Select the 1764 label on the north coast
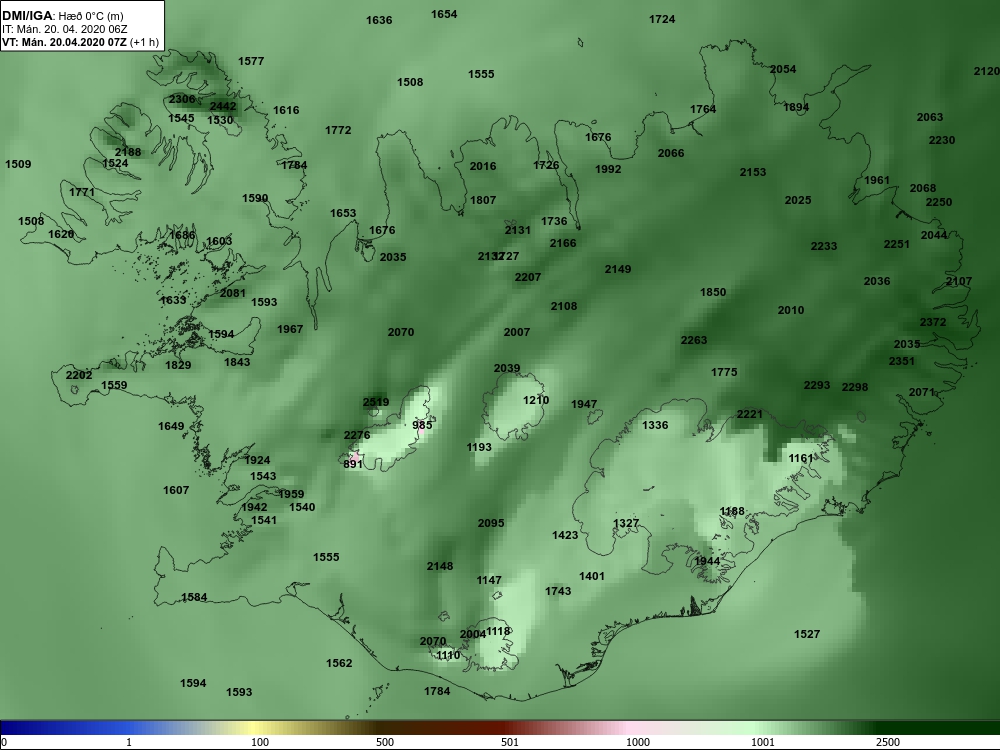 (703, 109)
